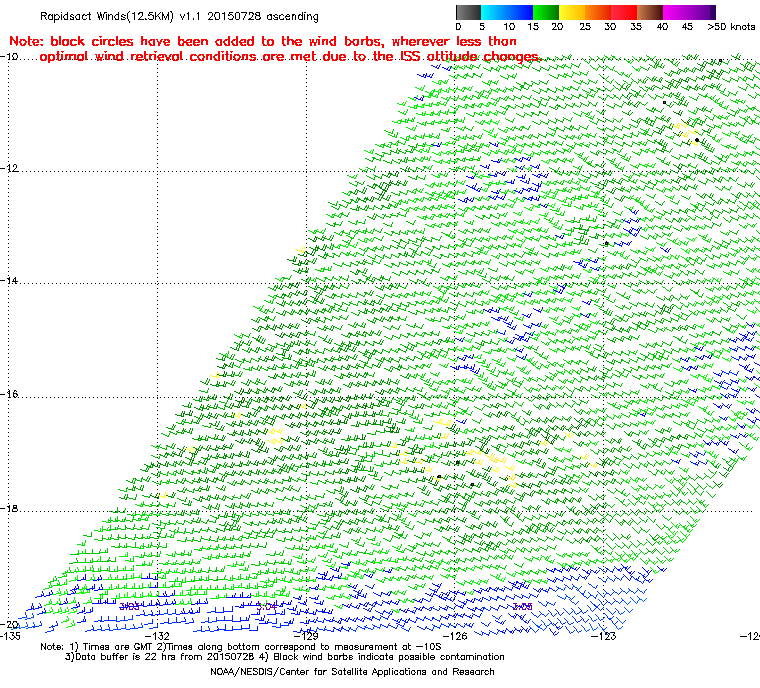760x688 pixels.
Task: Click the 'NOAA/NESDIS/Center for Satellite Applications' credit
Action: tap(352, 672)
